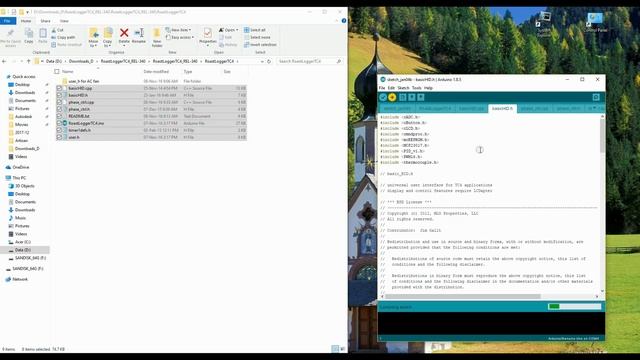Uncheck the timer1defs.h file checkbox
The height and width of the screenshot is (360, 640).
(x=59, y=130)
